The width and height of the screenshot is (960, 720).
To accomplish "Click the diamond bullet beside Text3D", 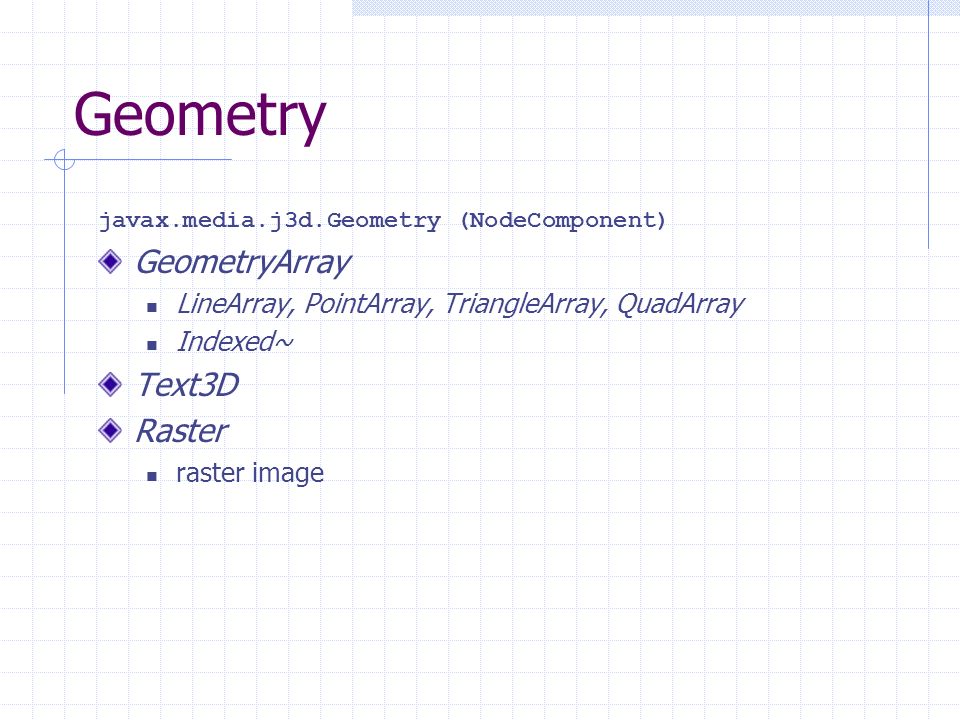I will click(110, 384).
